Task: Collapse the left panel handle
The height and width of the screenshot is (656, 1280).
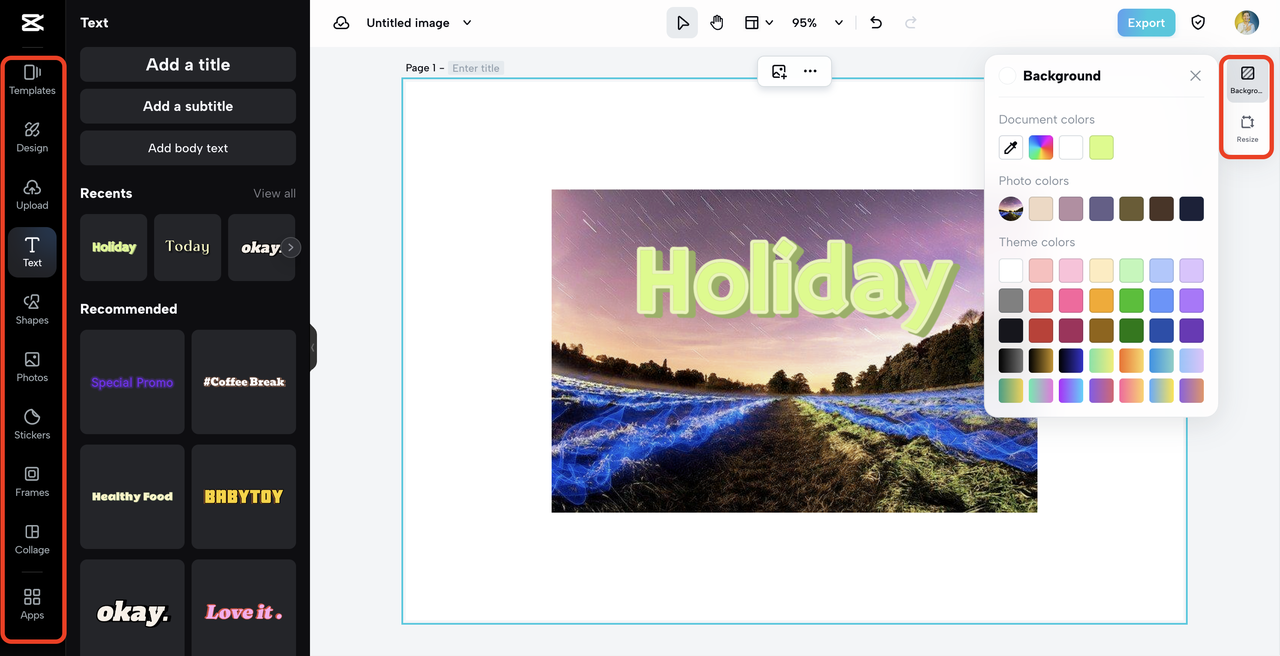Action: pos(313,347)
